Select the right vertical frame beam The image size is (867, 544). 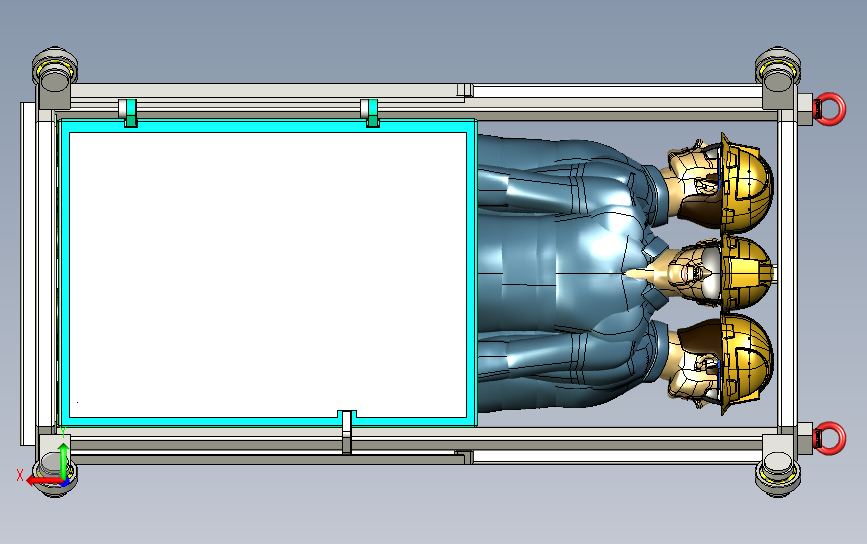tap(787, 273)
